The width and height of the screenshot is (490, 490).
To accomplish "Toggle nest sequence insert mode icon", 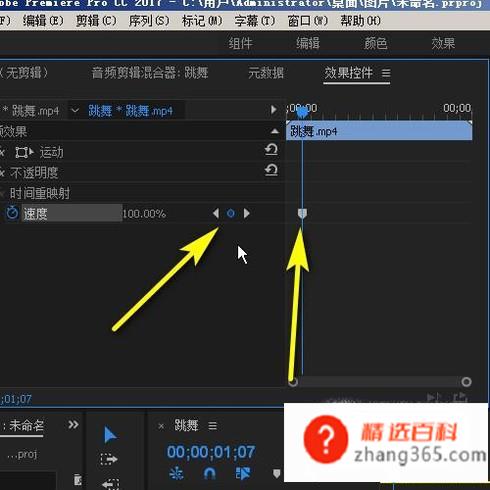I will pyautogui.click(x=176, y=473).
